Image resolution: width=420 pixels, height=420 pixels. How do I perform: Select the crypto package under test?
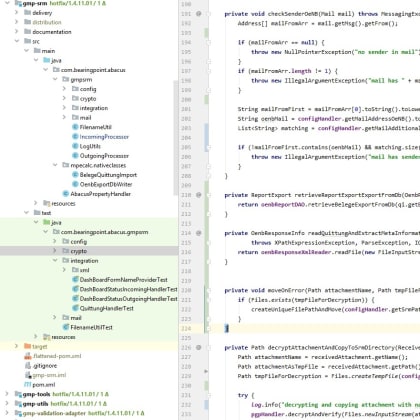79,251
